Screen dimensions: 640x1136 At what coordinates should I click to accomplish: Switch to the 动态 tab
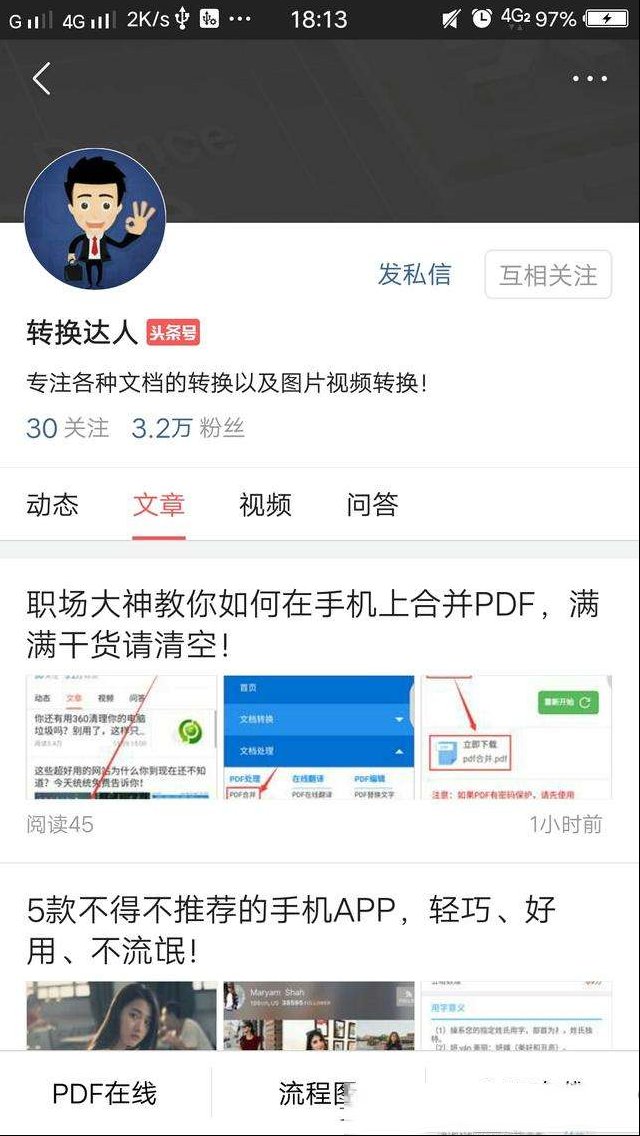(52, 504)
